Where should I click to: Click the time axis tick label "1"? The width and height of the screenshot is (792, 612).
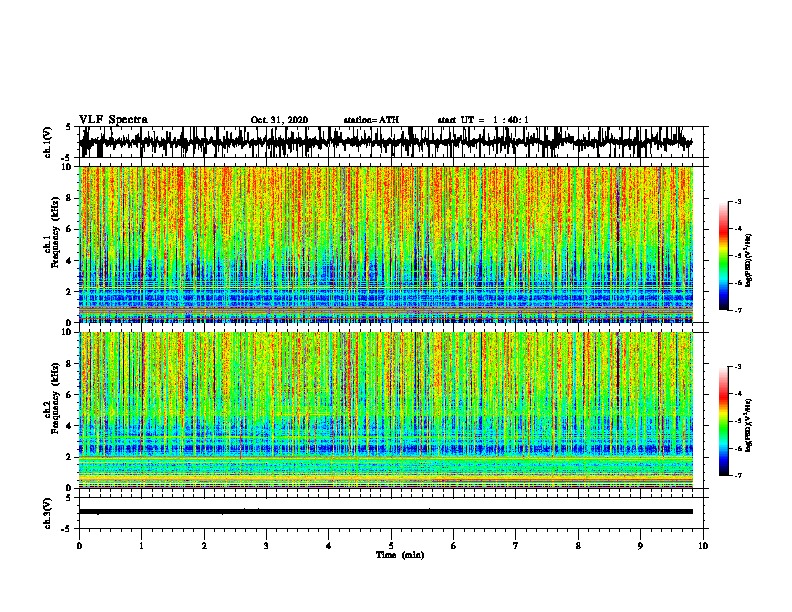[141, 546]
